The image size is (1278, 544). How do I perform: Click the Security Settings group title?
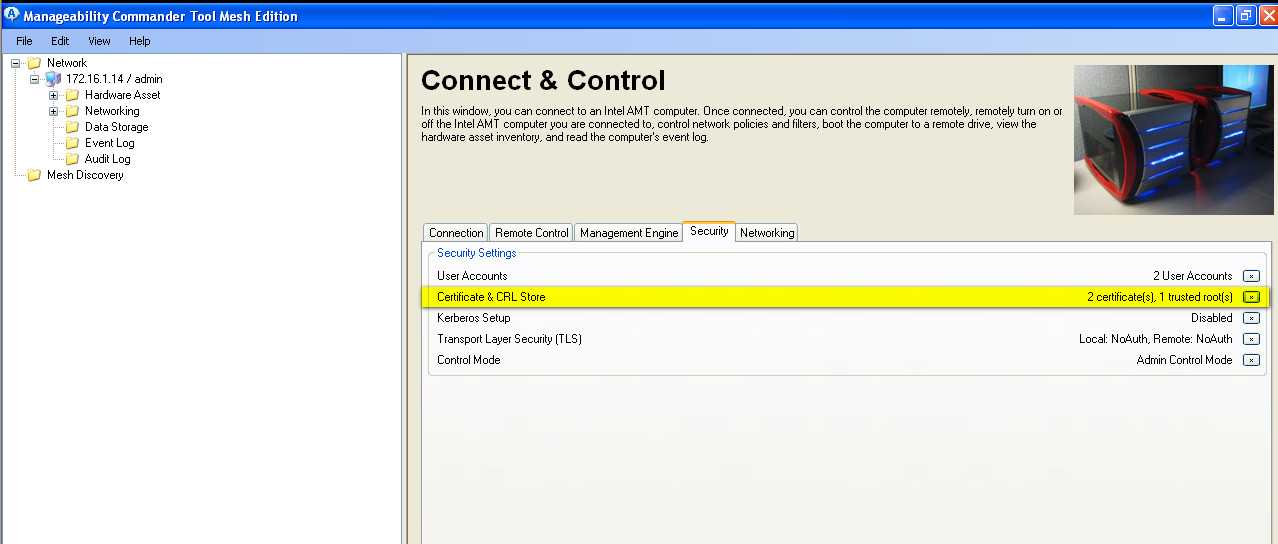coord(477,253)
